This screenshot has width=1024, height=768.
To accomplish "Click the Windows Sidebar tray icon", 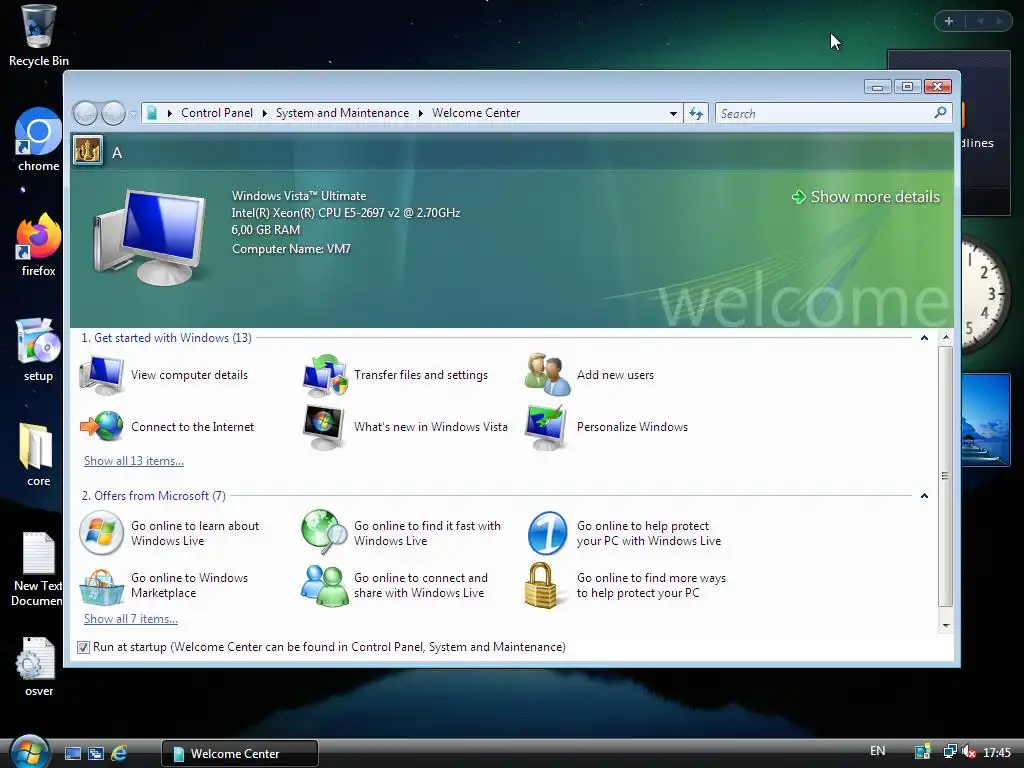I will [922, 752].
